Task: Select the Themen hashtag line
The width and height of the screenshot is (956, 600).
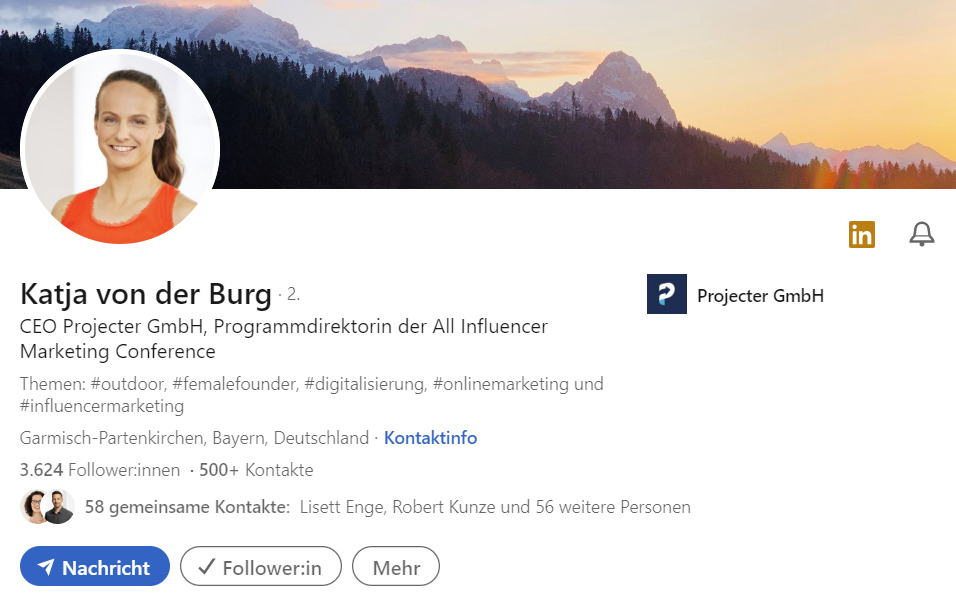Action: 312,395
